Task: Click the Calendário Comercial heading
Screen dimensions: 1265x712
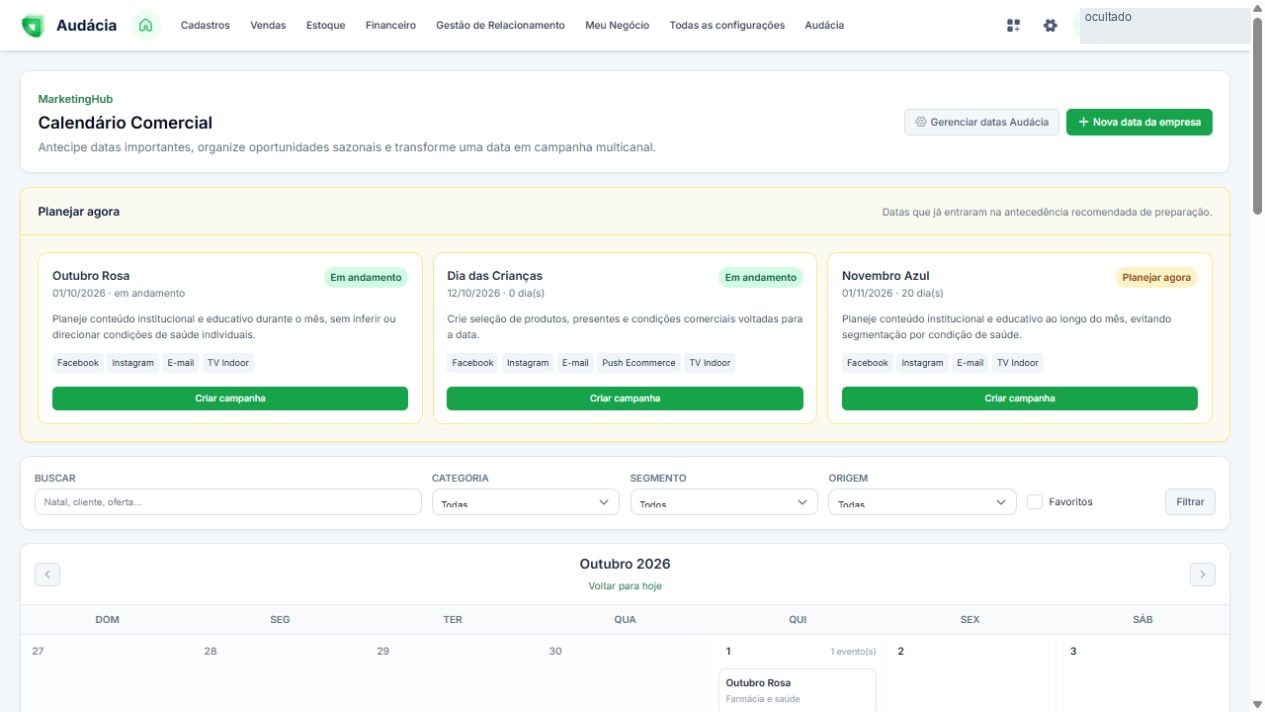Action: click(125, 123)
